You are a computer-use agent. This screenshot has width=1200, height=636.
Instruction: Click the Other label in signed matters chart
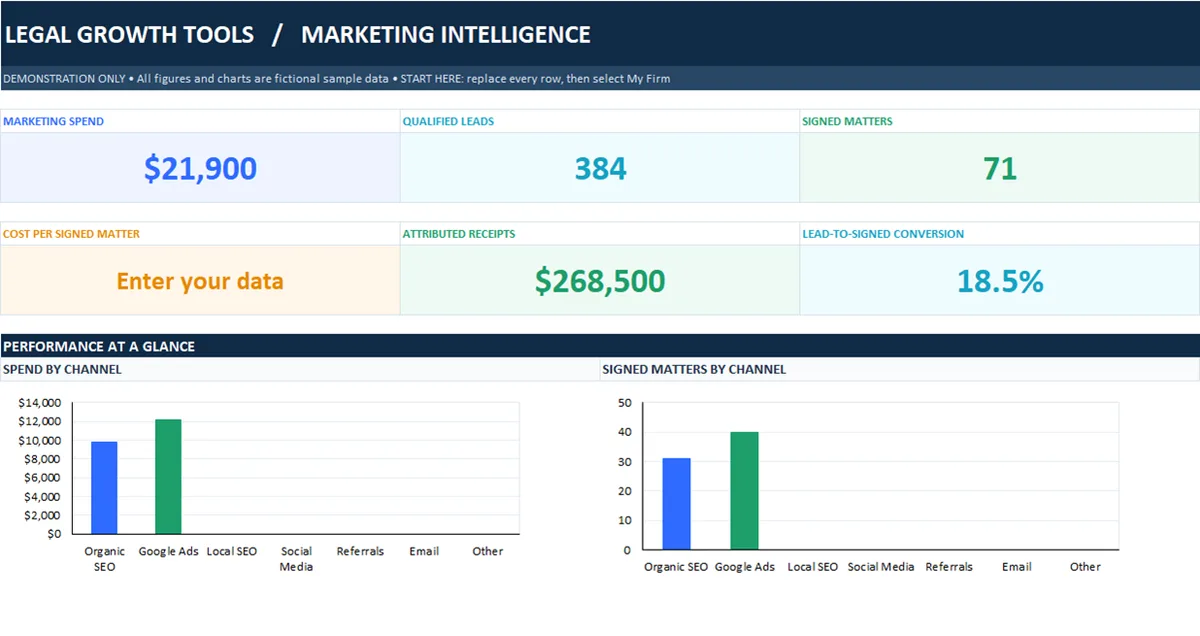[1085, 567]
